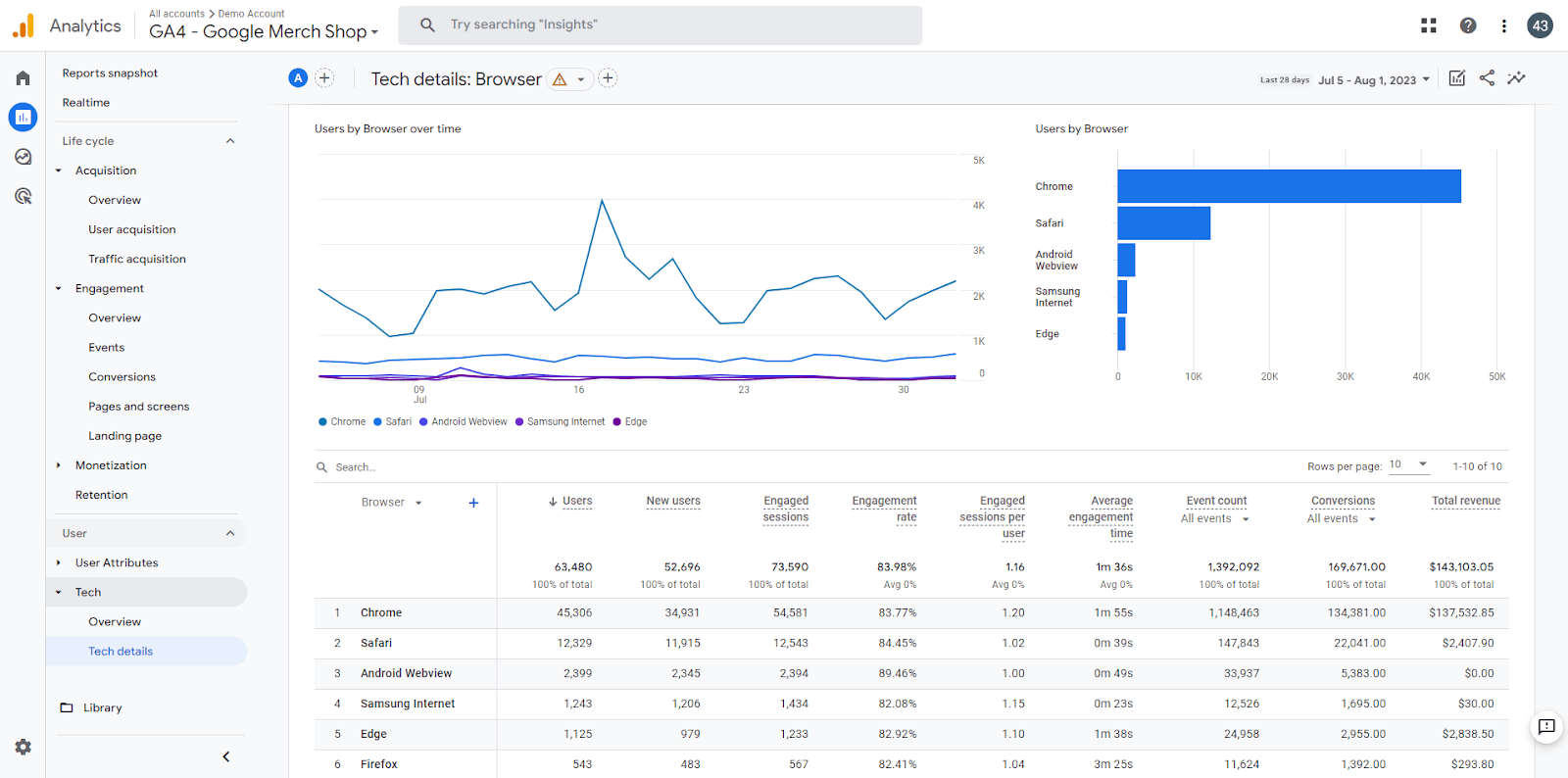This screenshot has width=1568, height=778.
Task: Open the Google apps grid icon
Action: (1429, 25)
